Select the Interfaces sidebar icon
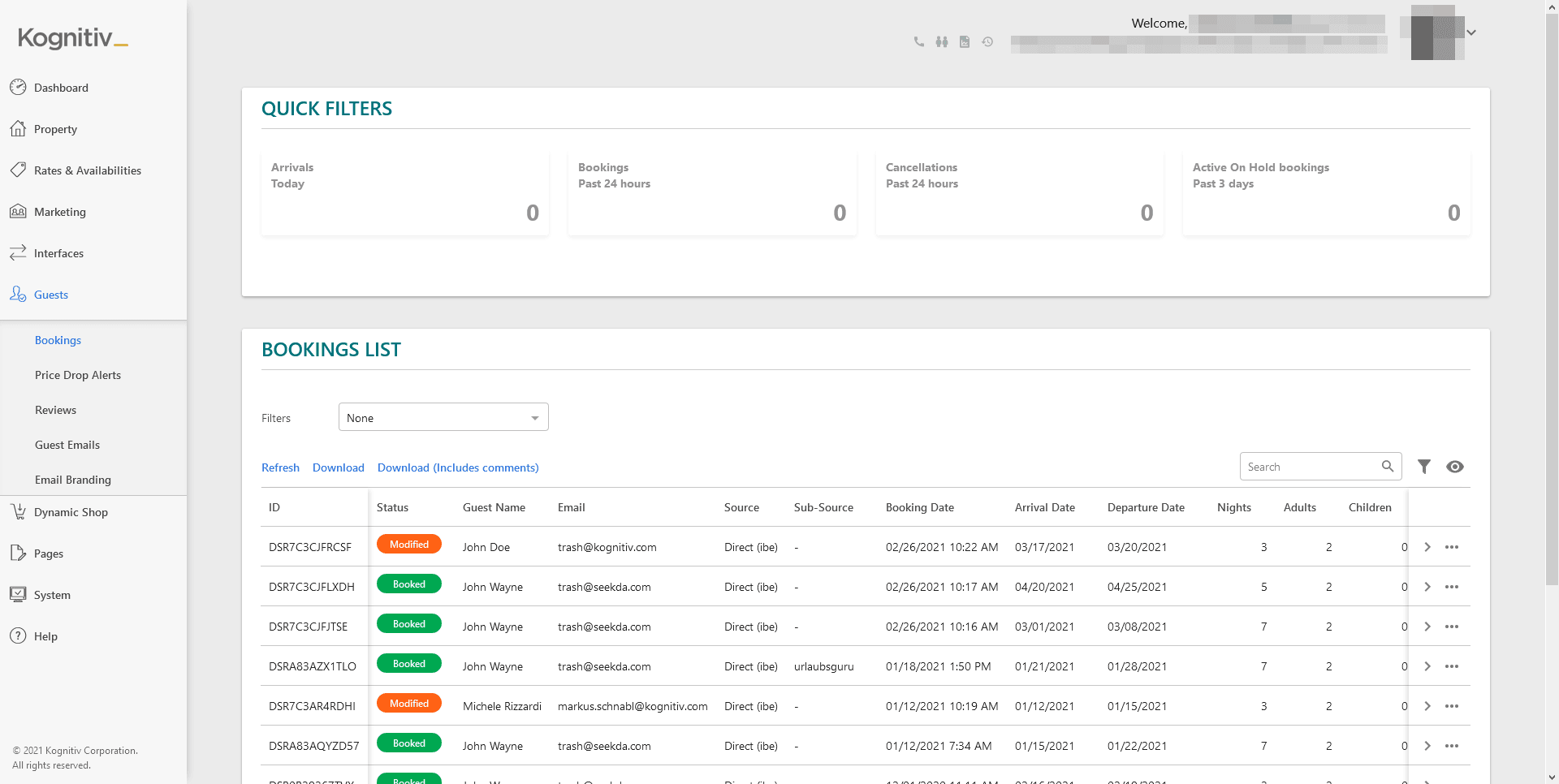 click(x=19, y=252)
